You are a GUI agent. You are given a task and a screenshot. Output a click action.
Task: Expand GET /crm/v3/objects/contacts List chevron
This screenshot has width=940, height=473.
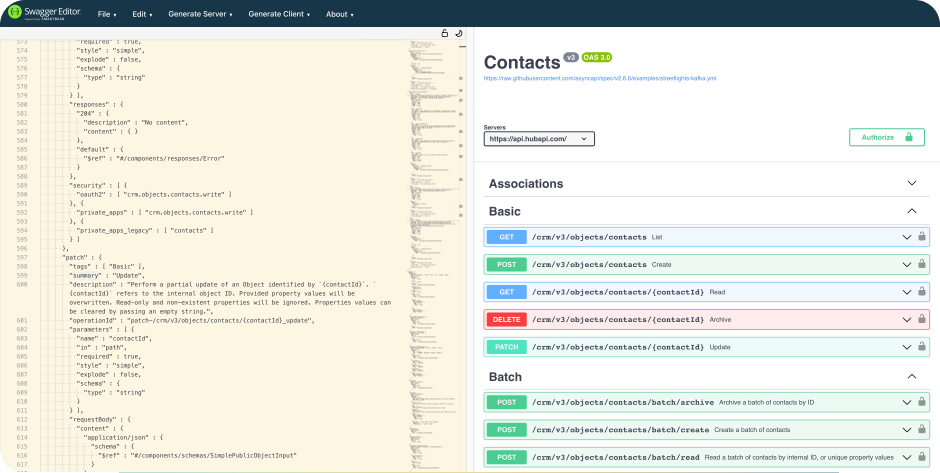click(907, 237)
